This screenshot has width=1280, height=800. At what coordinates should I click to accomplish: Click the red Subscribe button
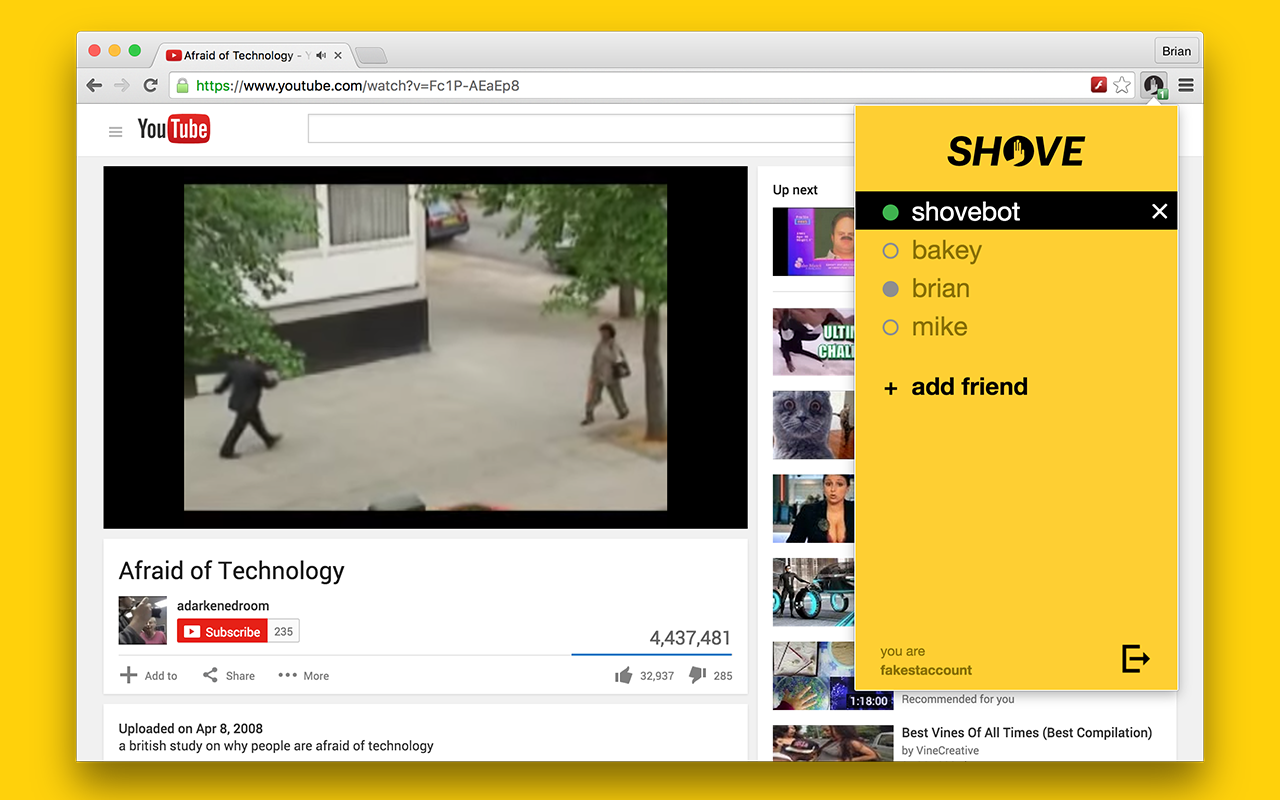(223, 631)
